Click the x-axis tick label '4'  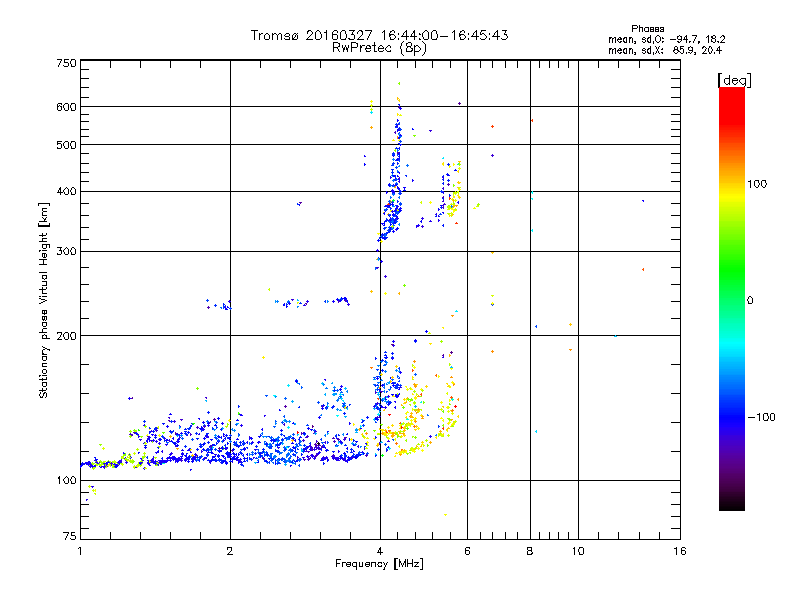point(380,551)
